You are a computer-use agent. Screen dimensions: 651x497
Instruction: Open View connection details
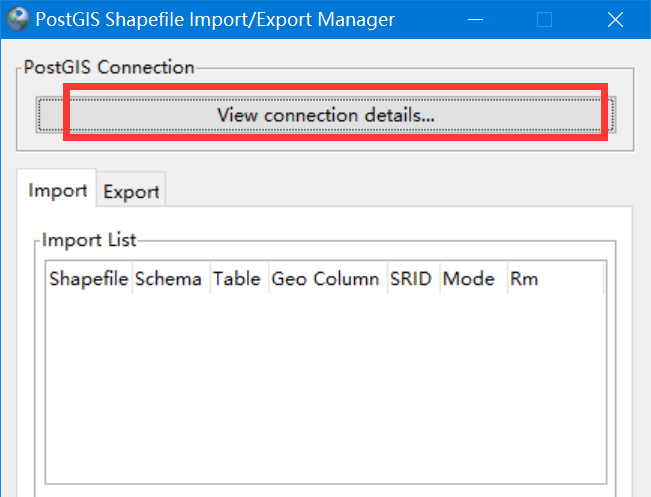pyautogui.click(x=326, y=115)
